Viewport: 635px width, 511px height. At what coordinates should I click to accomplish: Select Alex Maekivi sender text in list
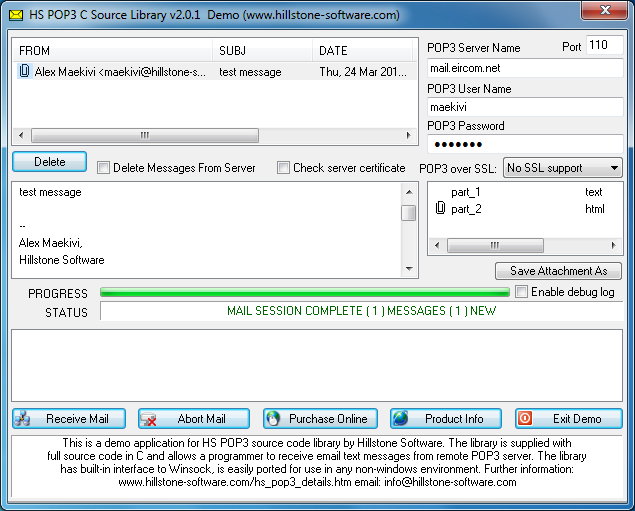[120, 72]
